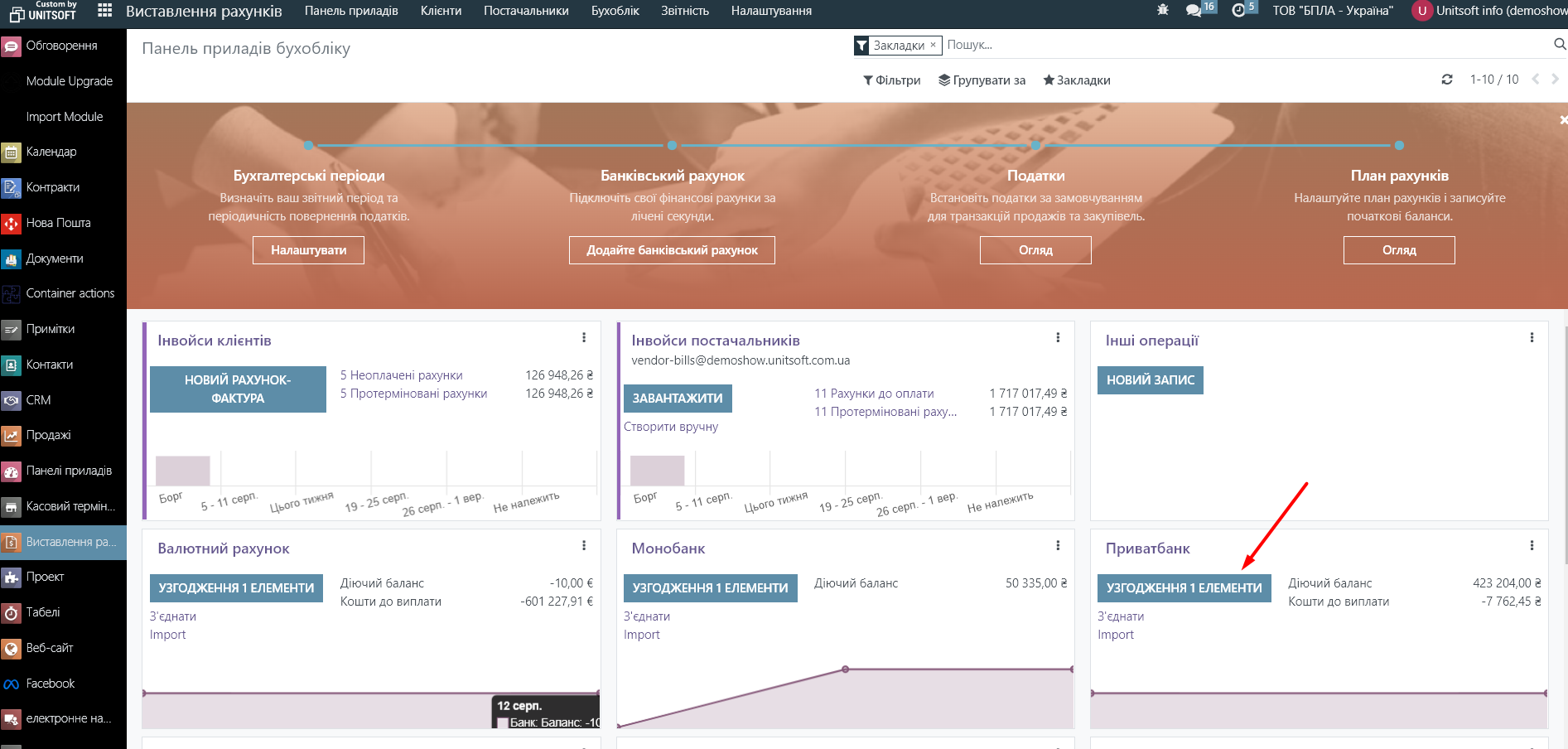This screenshot has height=749, width=1568.
Task: Click the debug bug icon
Action: [x=1163, y=11]
